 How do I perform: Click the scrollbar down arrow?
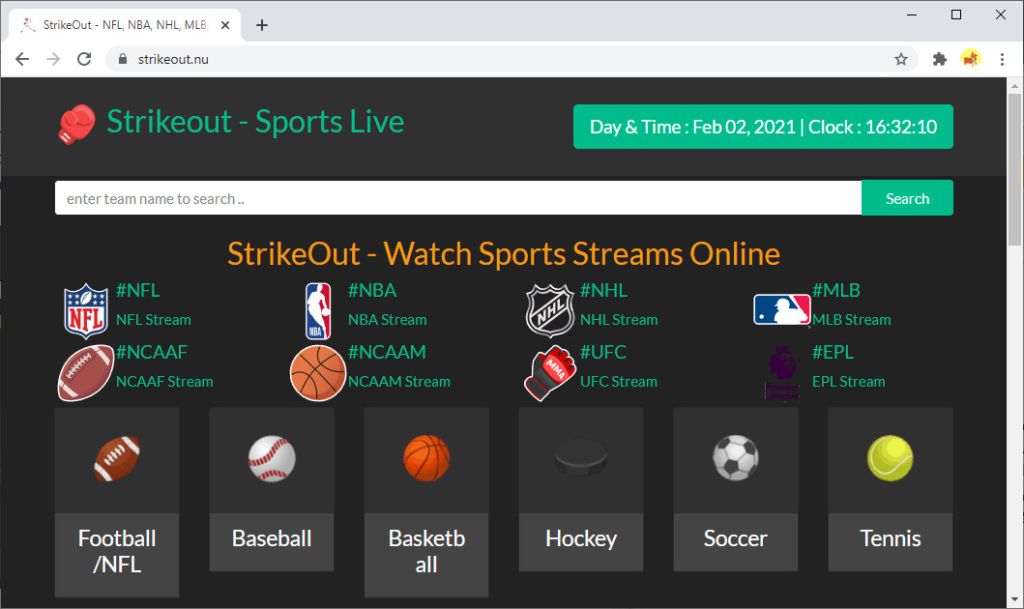click(x=1014, y=600)
